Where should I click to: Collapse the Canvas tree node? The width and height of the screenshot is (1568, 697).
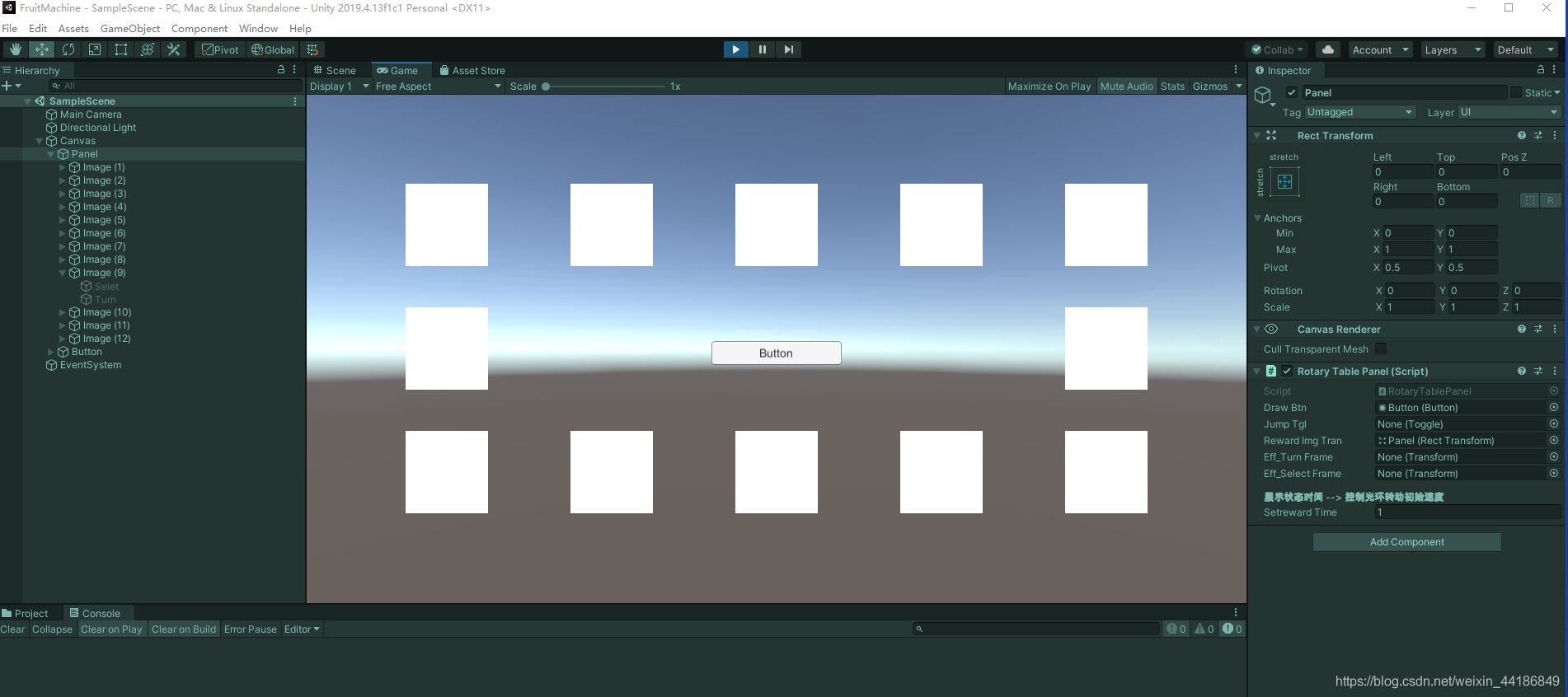(x=39, y=141)
